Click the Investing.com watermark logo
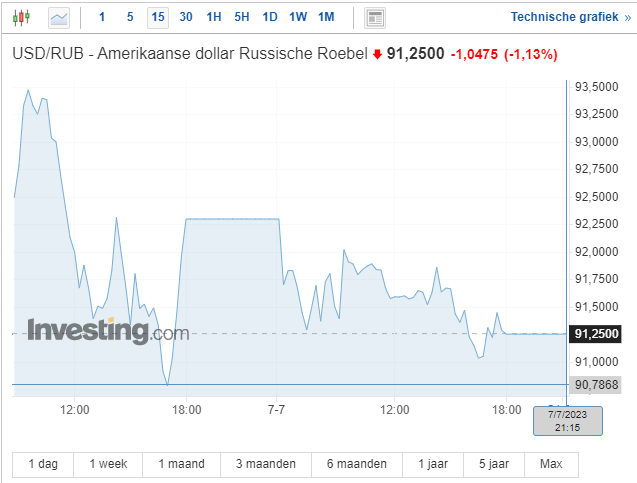637x483 pixels. 108,330
